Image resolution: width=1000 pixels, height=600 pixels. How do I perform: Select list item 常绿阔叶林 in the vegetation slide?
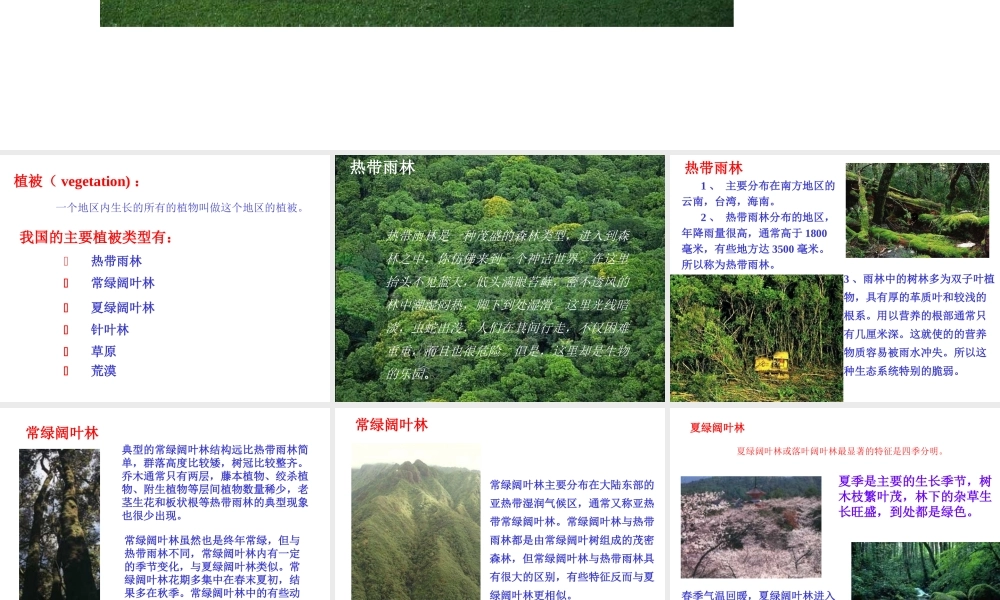pos(122,282)
